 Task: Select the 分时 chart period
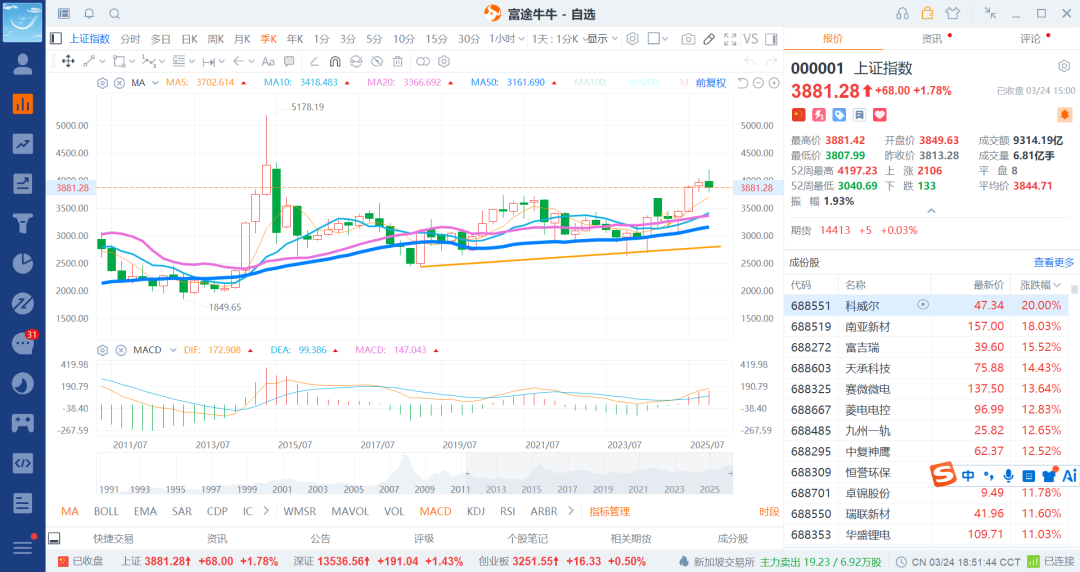[129, 39]
